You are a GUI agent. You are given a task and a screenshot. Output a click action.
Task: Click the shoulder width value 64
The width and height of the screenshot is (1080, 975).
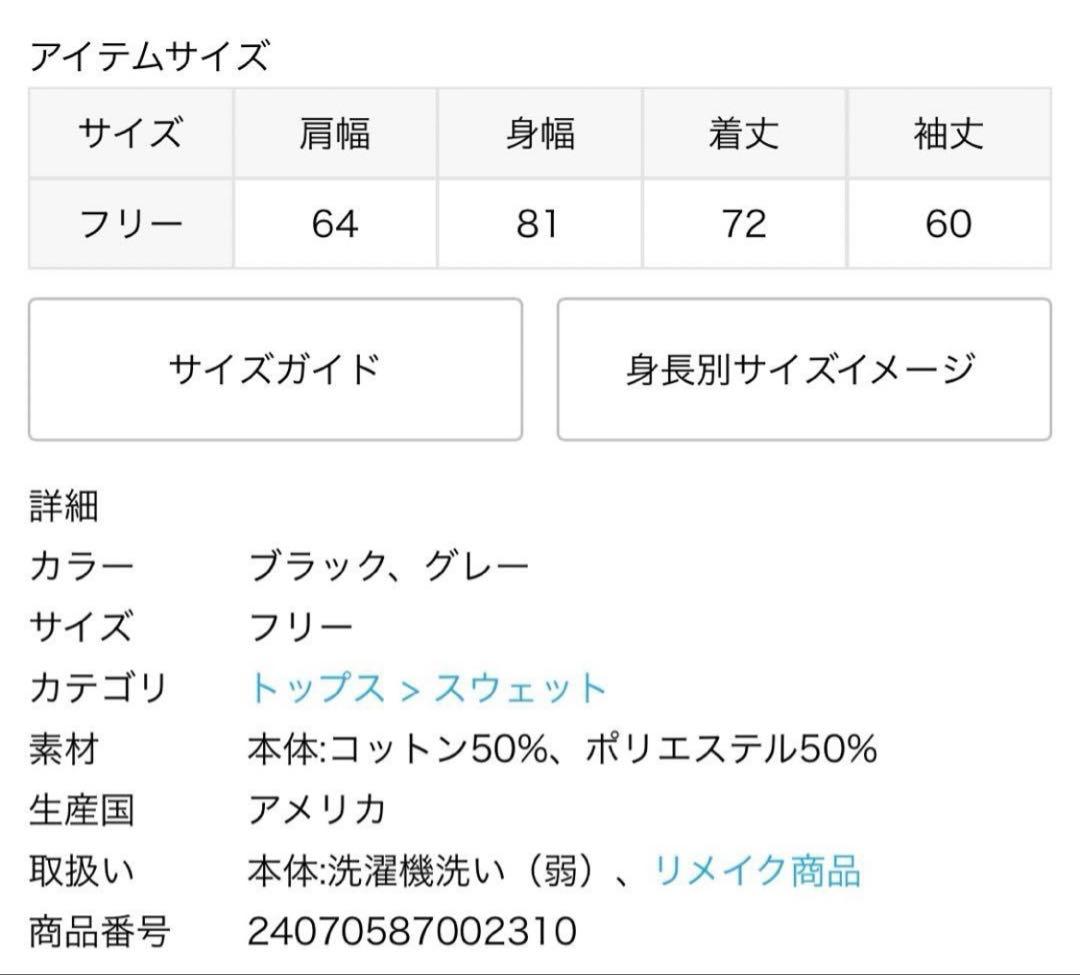click(335, 224)
